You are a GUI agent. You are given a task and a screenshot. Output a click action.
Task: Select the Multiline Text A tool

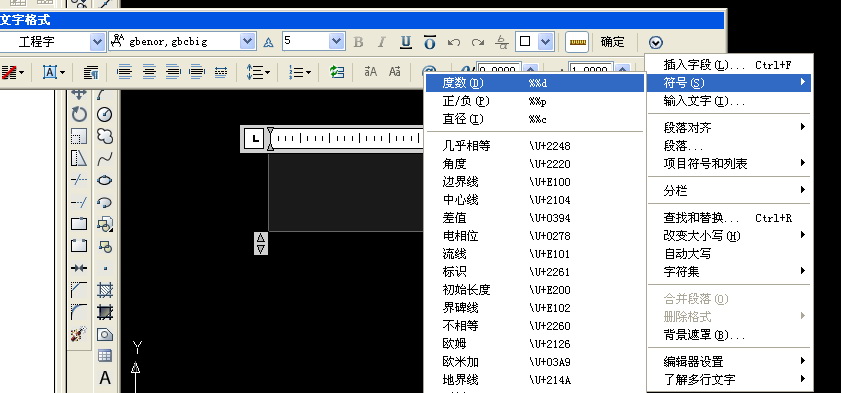[x=105, y=377]
